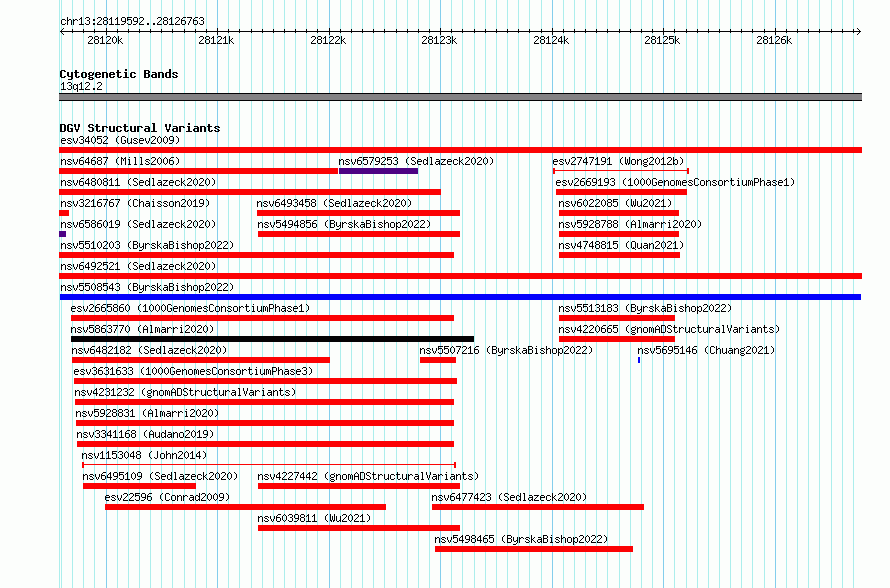Click the 13q12.2 cytogenetic band bar

[460, 97]
